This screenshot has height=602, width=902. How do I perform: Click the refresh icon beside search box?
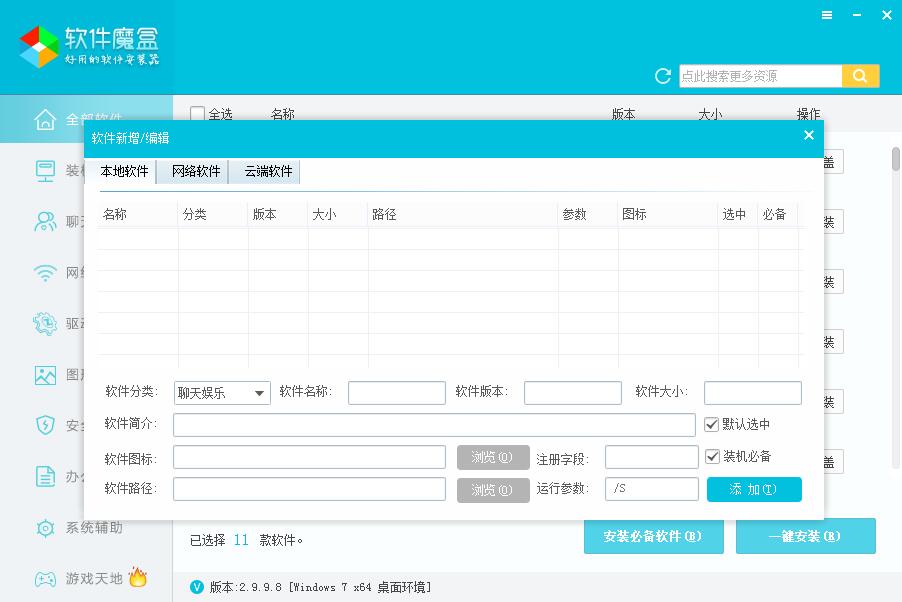point(662,76)
